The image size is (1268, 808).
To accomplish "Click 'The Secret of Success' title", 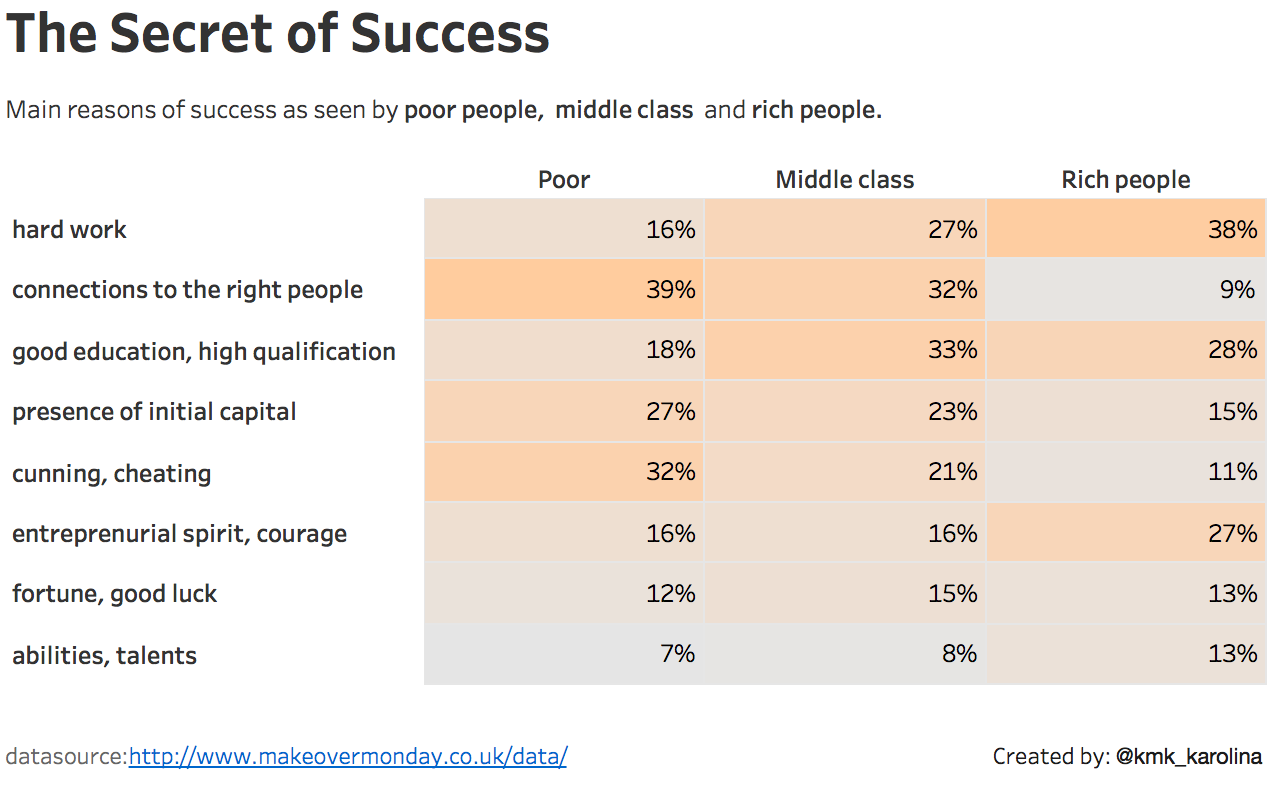I will pos(278,34).
